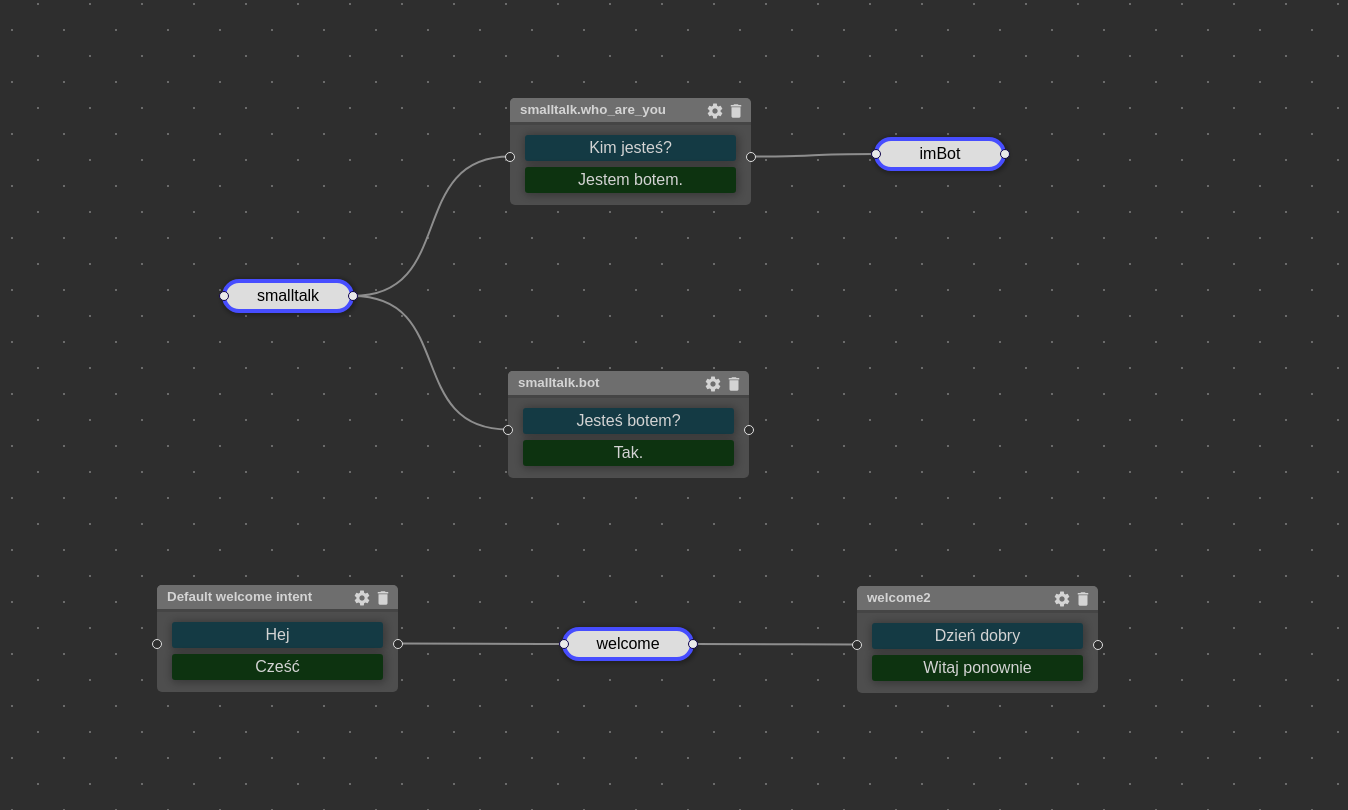Click input port of Default welcome intent
Viewport: 1348px width, 810px height.
coord(157,644)
